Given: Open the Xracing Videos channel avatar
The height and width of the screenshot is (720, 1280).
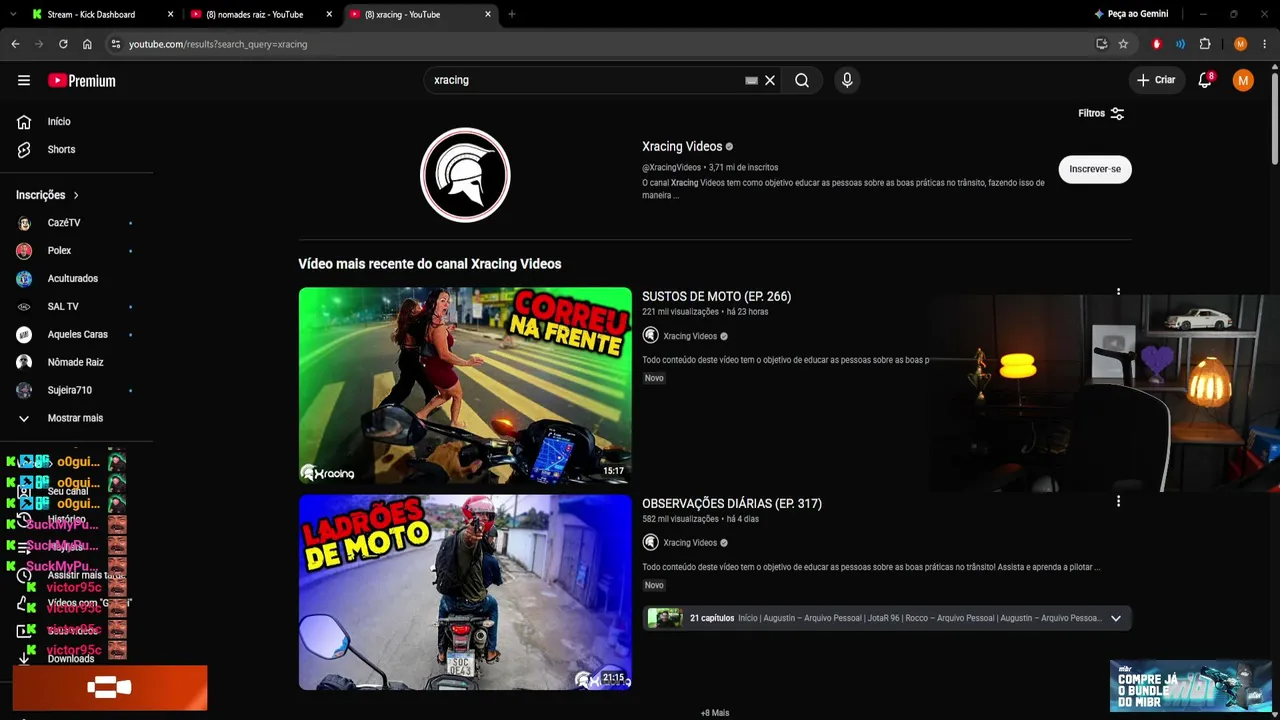Looking at the screenshot, I should coord(465,175).
